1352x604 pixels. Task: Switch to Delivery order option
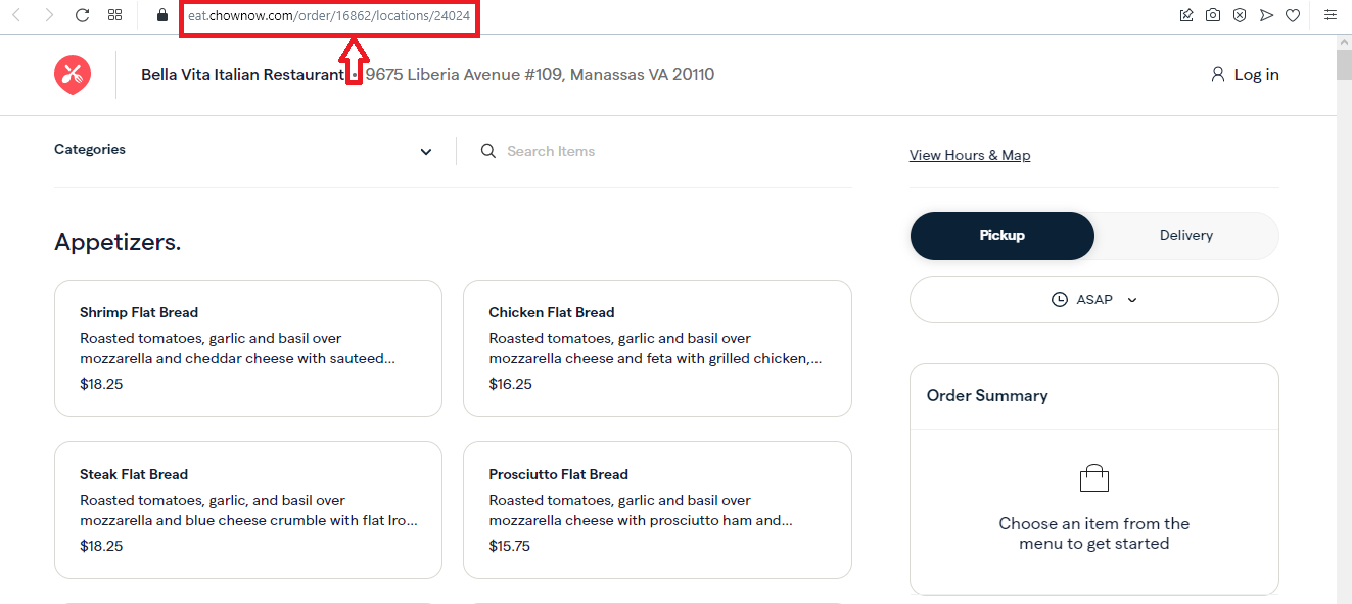tap(1186, 236)
